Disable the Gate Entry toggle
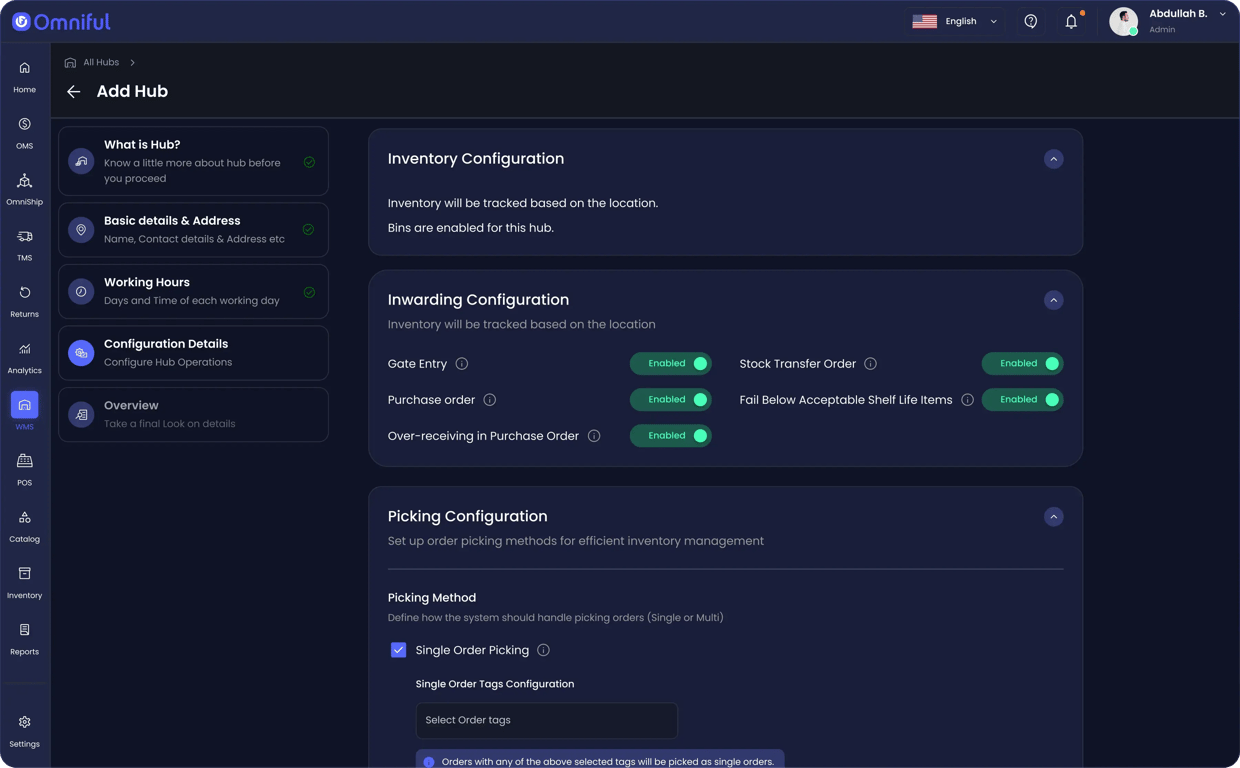The height and width of the screenshot is (768, 1240). [670, 363]
